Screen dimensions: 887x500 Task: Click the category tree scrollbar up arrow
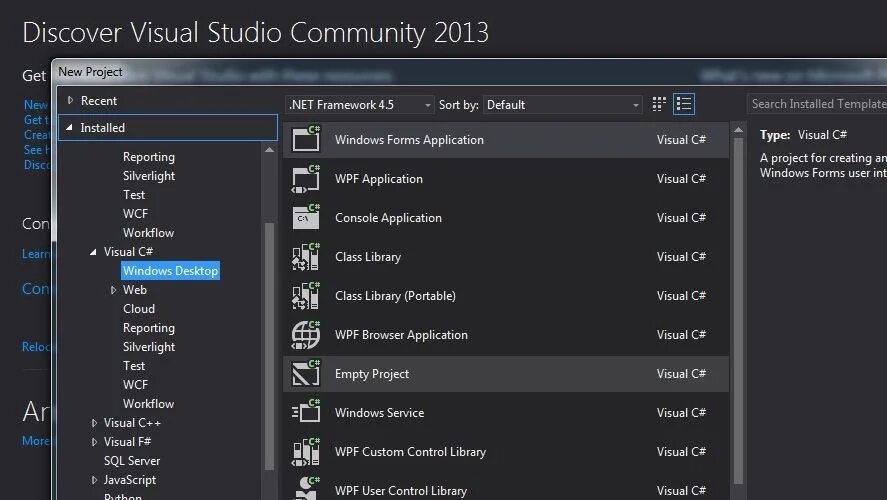(269, 150)
